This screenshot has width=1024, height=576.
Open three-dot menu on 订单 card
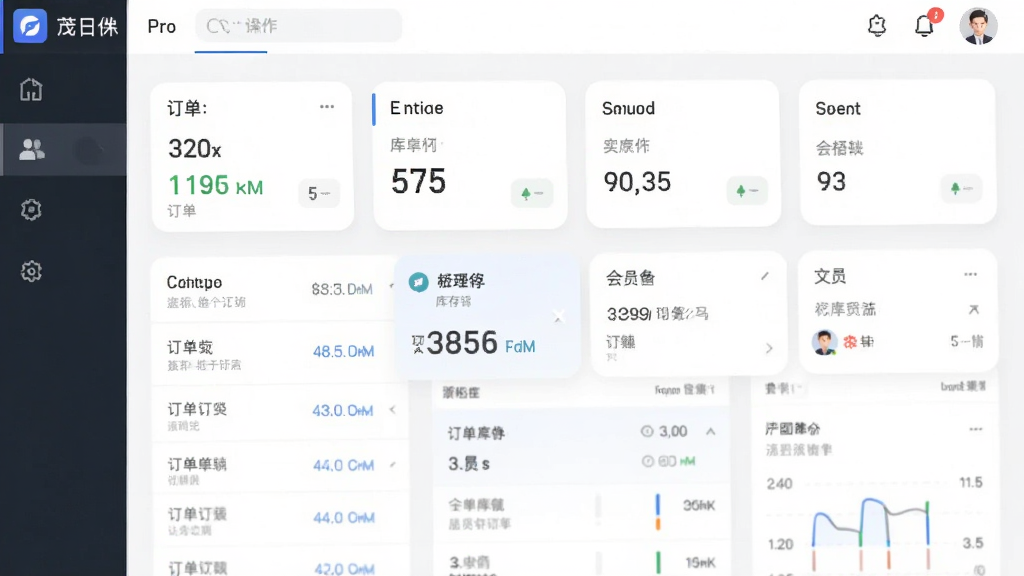pos(327,106)
